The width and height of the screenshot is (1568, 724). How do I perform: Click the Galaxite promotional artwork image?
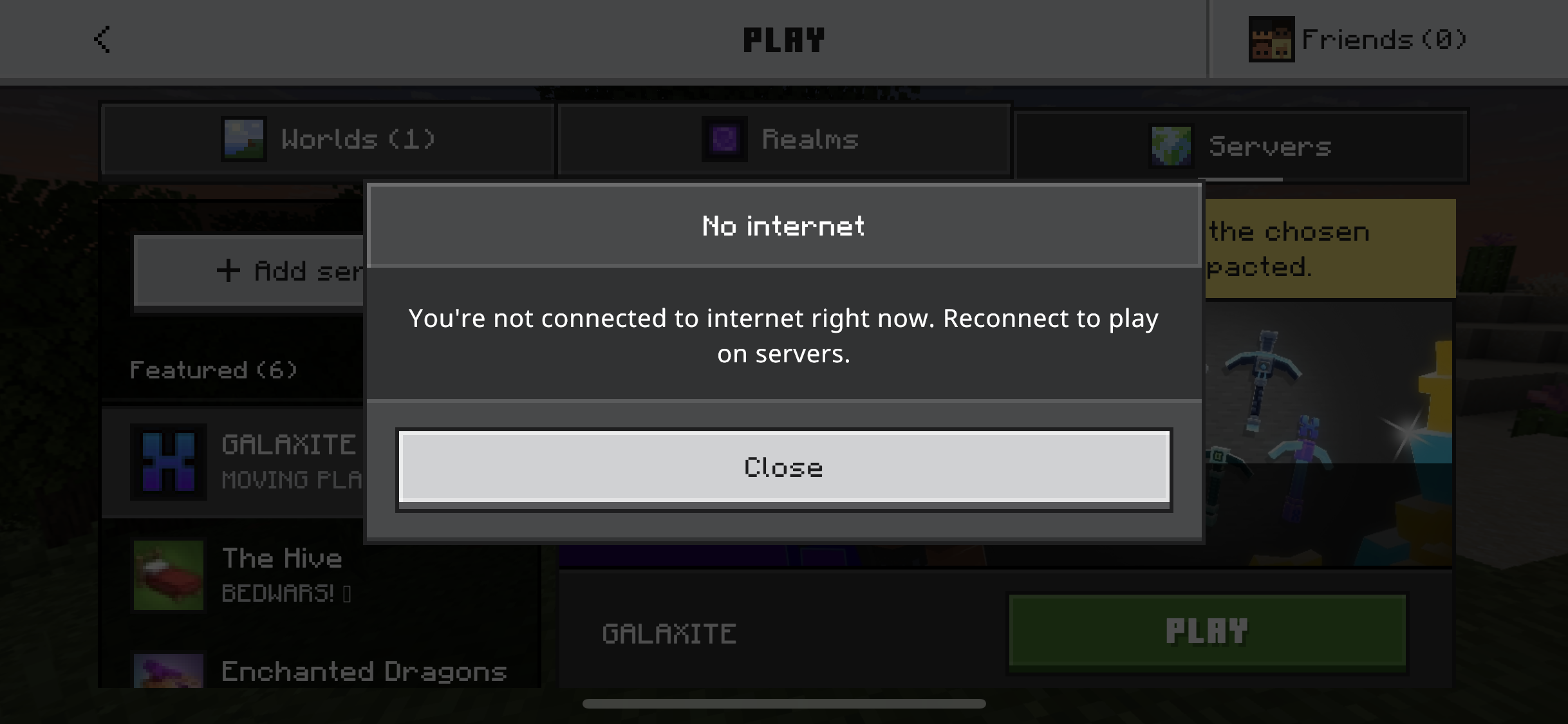point(1329,434)
